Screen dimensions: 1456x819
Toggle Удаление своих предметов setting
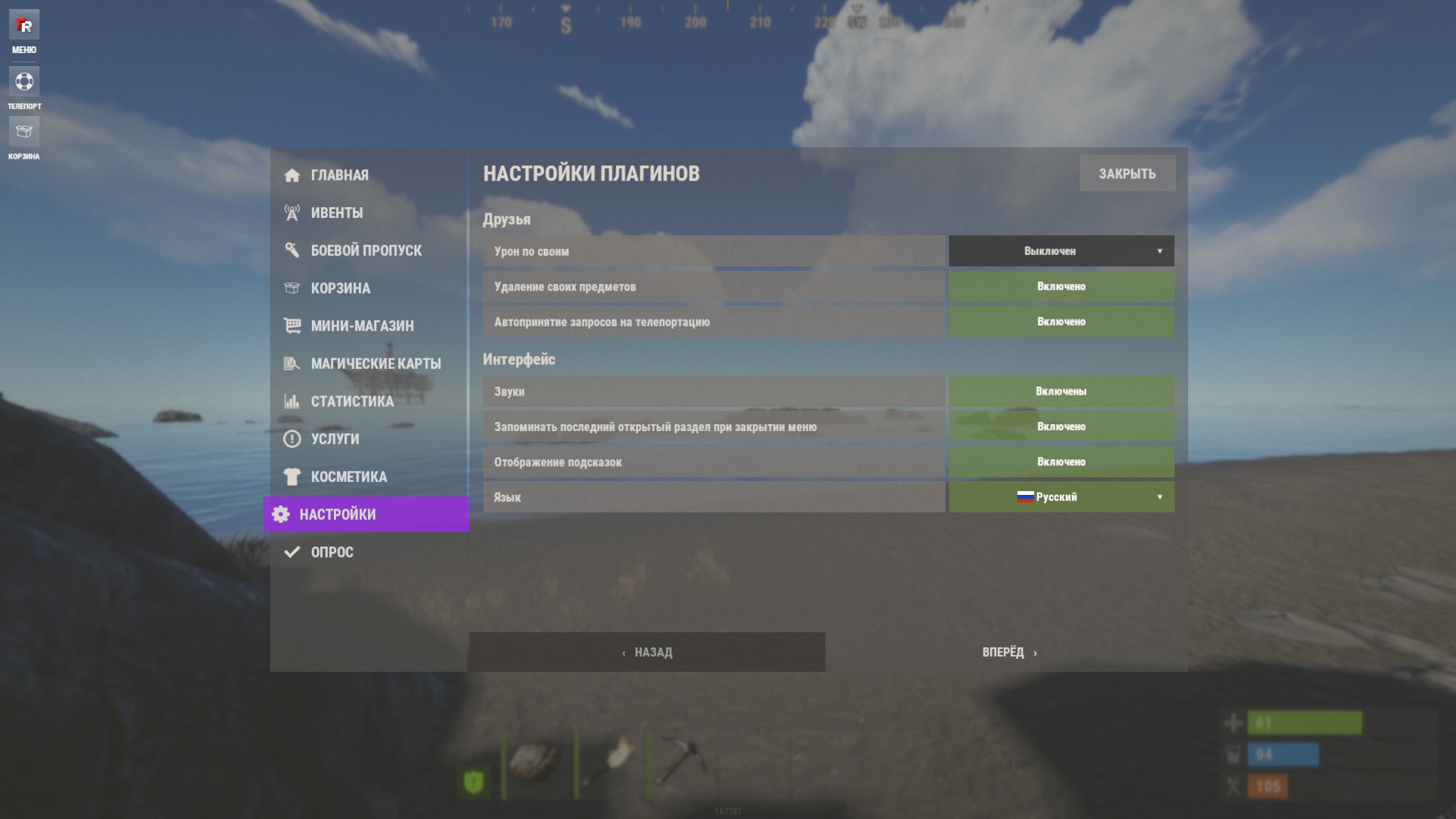pyautogui.click(x=1061, y=287)
